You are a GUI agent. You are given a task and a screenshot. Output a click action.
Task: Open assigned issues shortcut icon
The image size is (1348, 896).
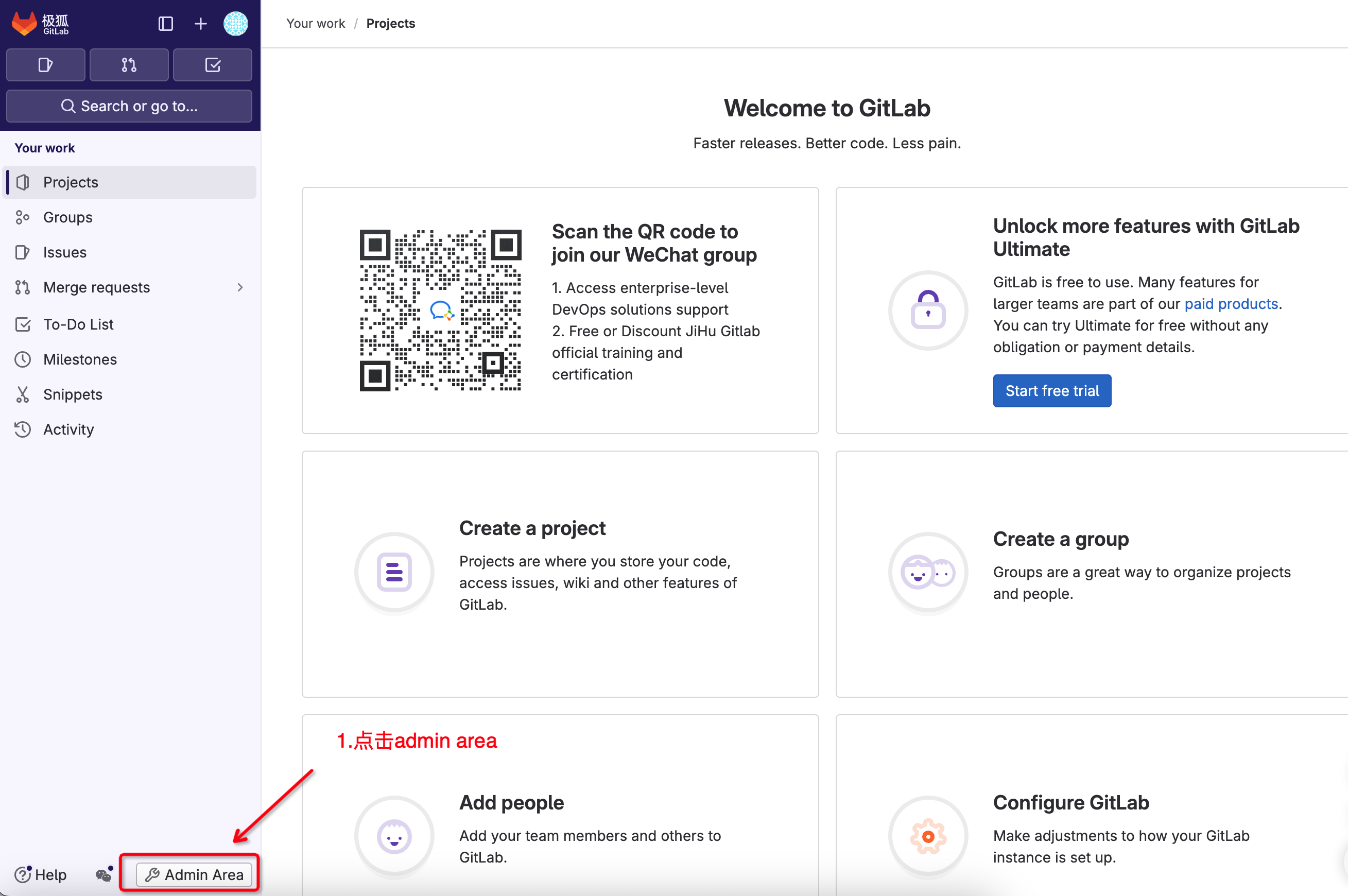click(x=46, y=65)
